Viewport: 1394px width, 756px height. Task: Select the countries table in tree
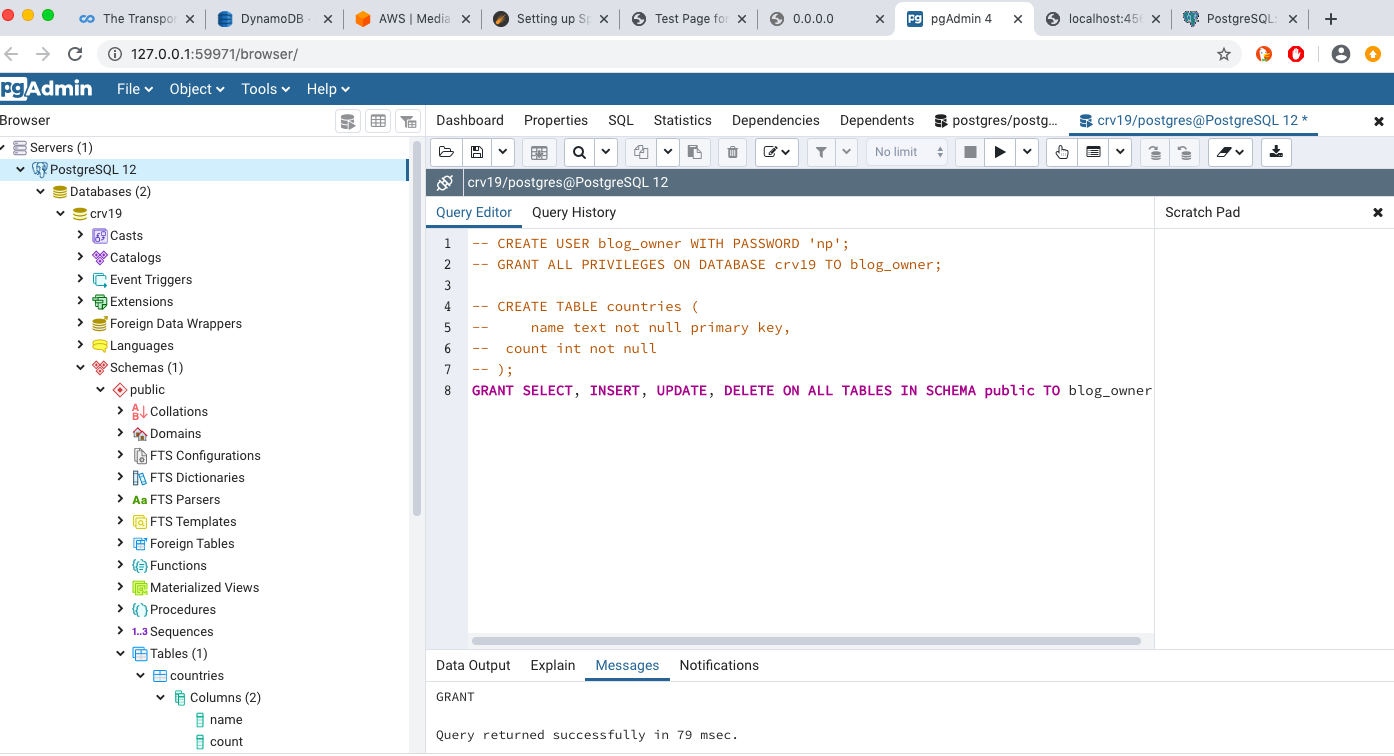tap(196, 675)
